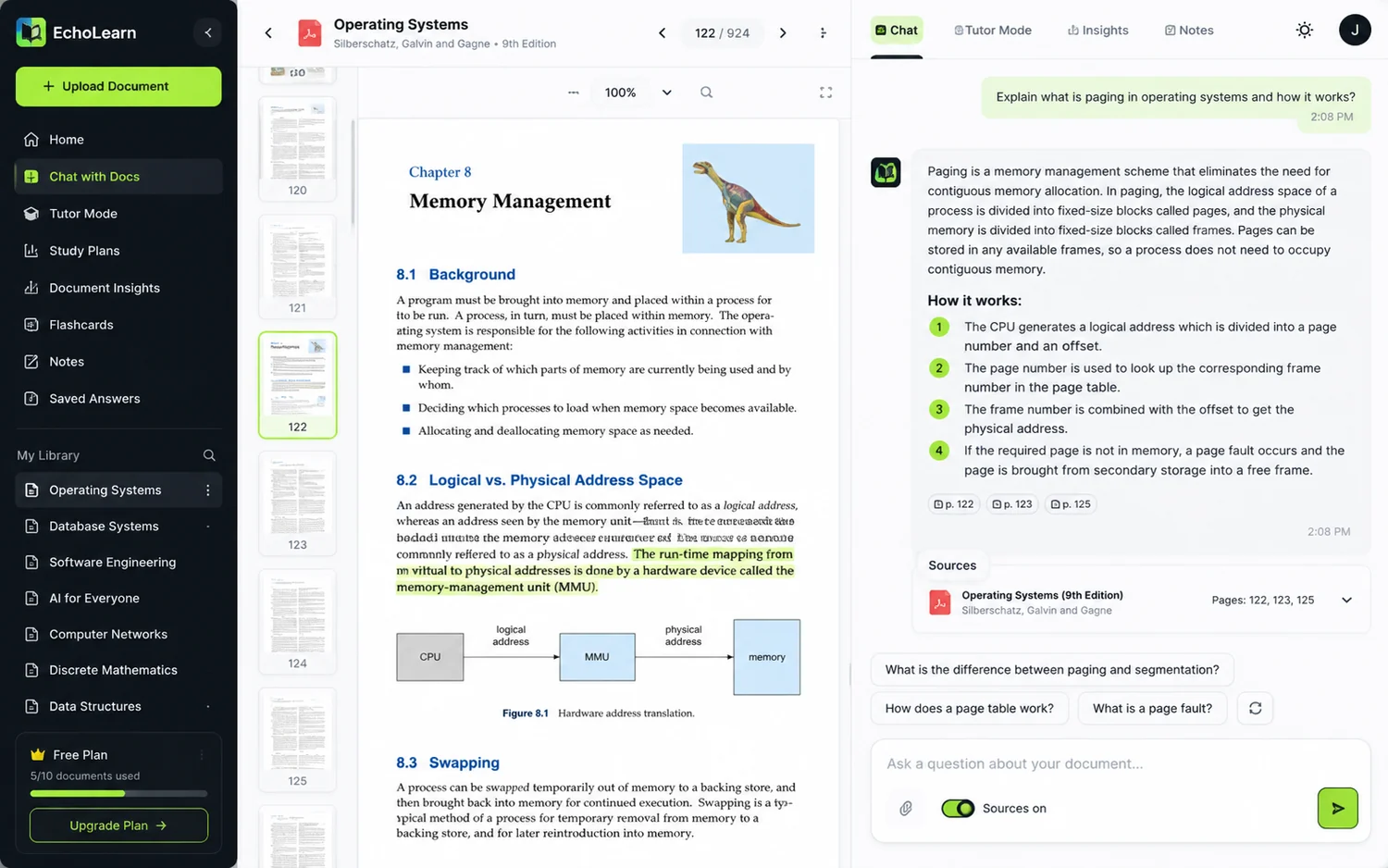The width and height of the screenshot is (1388, 868).
Task: Go back using arrow beside PDF icon
Action: (x=268, y=33)
